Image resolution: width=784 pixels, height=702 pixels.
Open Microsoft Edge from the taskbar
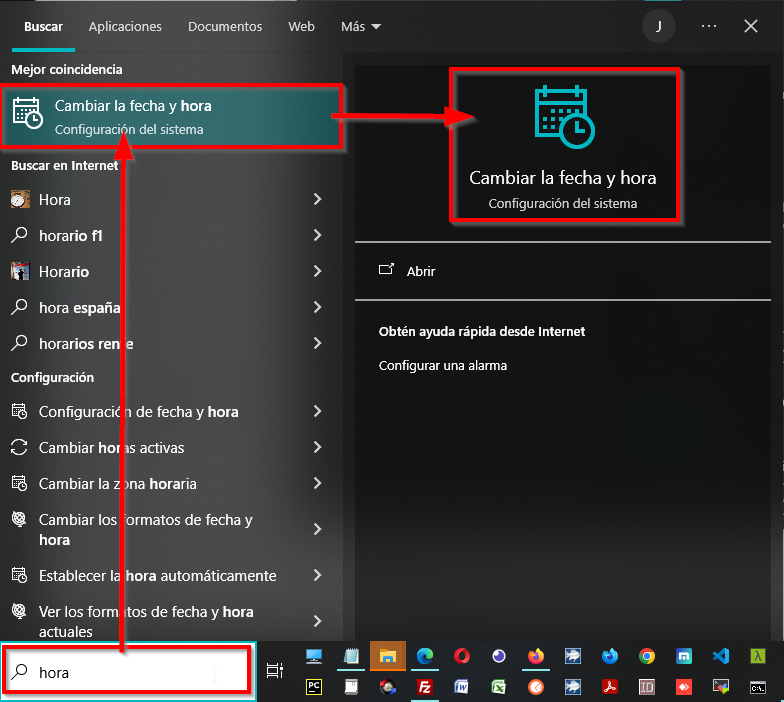pyautogui.click(x=425, y=656)
